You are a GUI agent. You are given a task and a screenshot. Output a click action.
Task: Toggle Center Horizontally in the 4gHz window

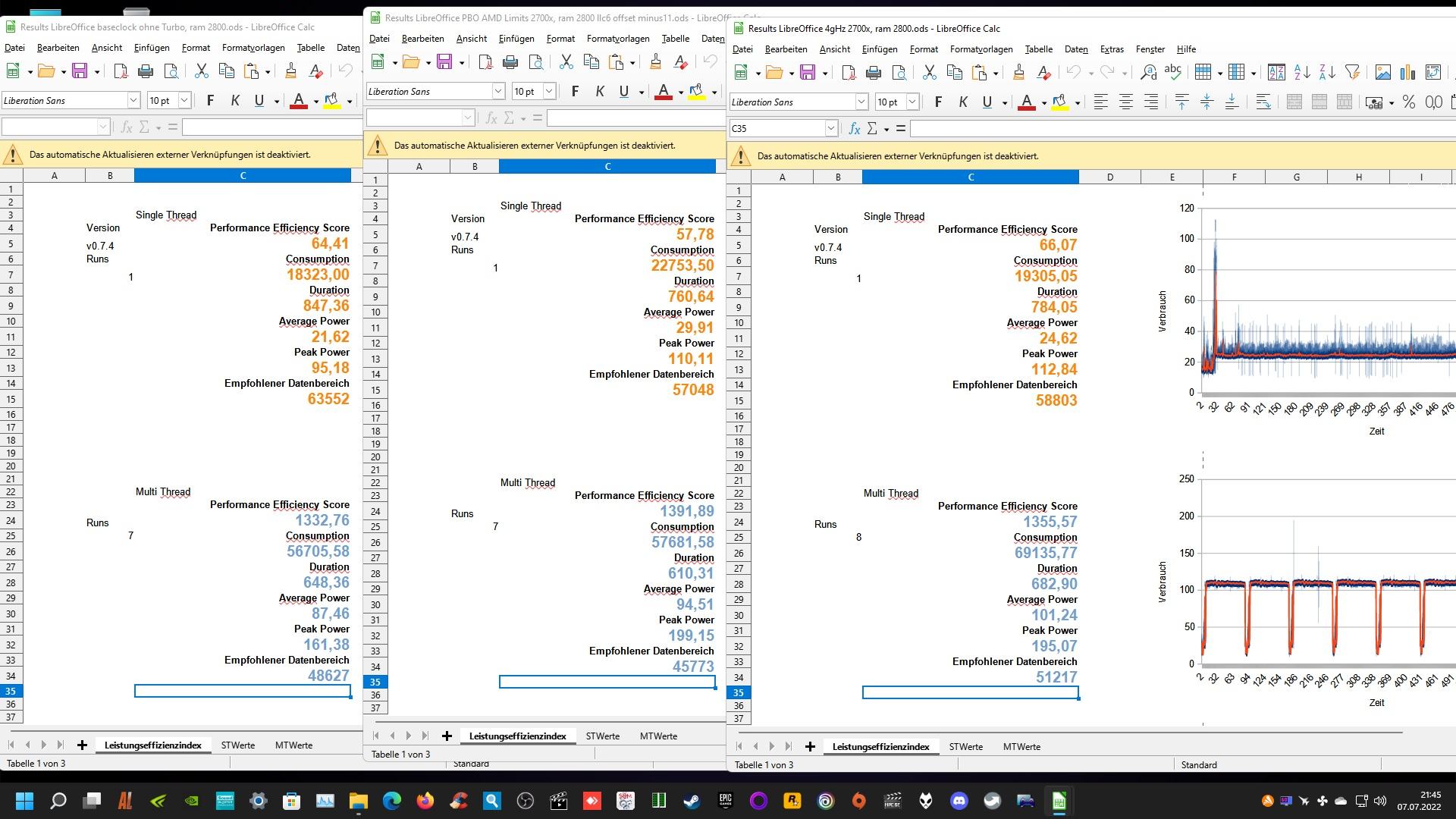pos(1126,102)
